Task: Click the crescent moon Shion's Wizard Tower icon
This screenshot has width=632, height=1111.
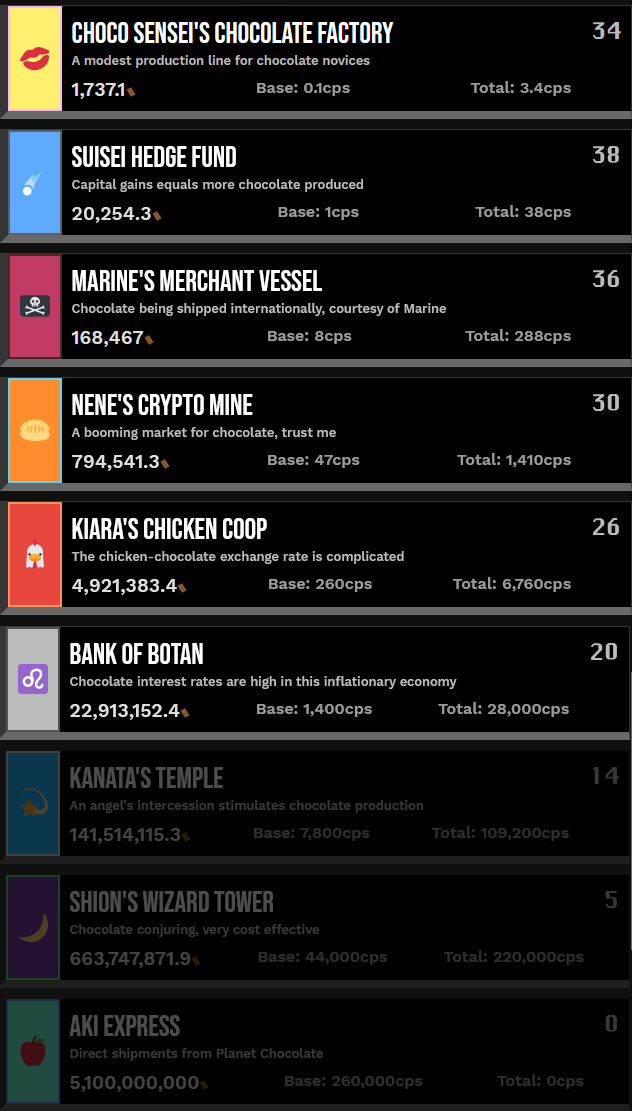Action: [x=33, y=927]
